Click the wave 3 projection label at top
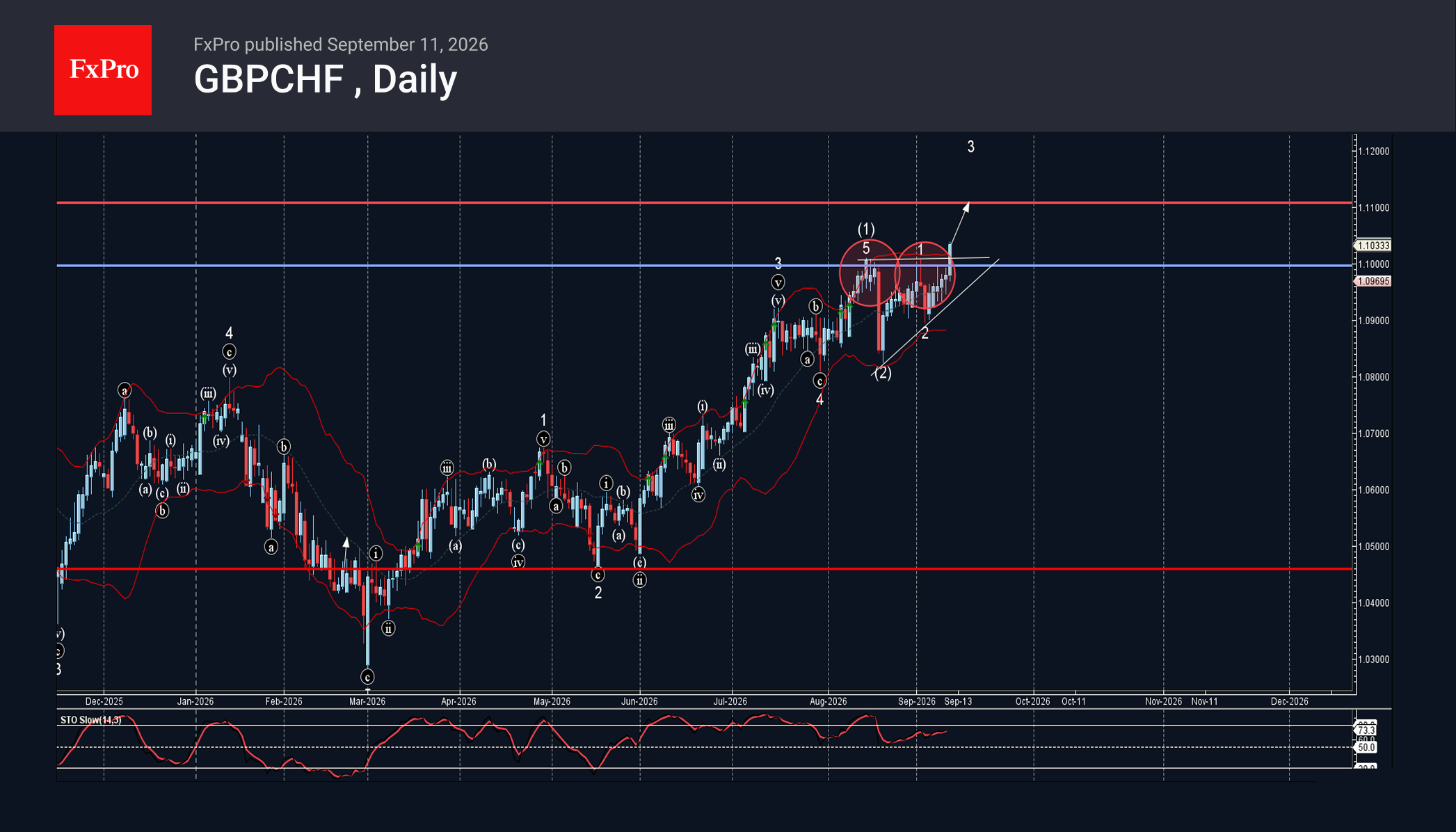This screenshot has width=1456, height=832. pos(971,147)
